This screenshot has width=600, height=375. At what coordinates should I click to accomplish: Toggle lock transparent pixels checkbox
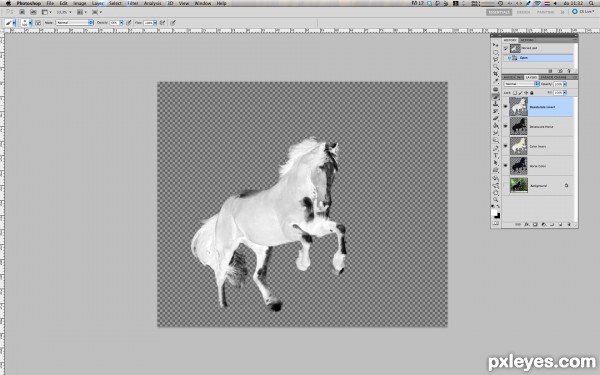click(515, 93)
